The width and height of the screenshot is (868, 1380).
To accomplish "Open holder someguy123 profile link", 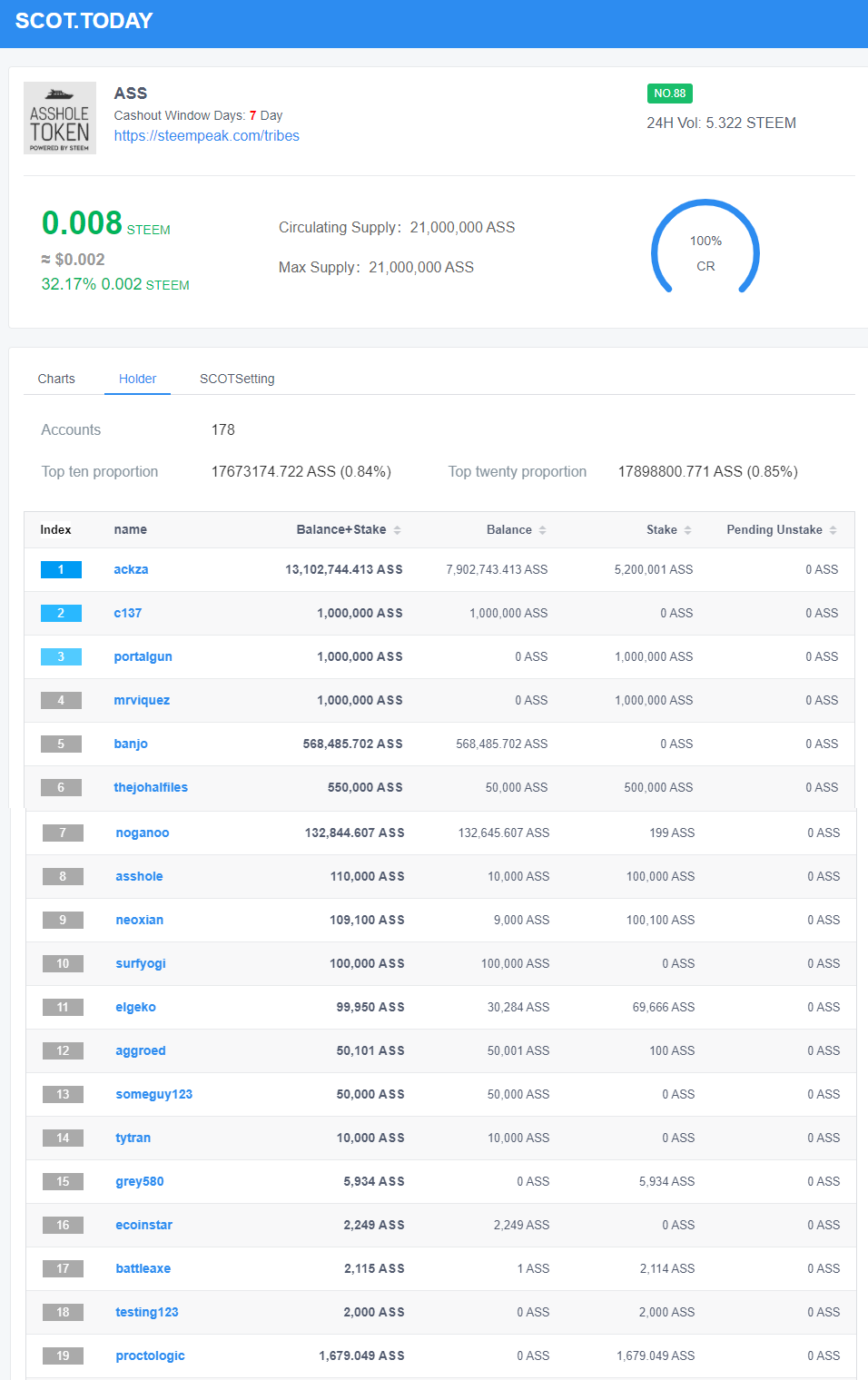I will point(153,1094).
